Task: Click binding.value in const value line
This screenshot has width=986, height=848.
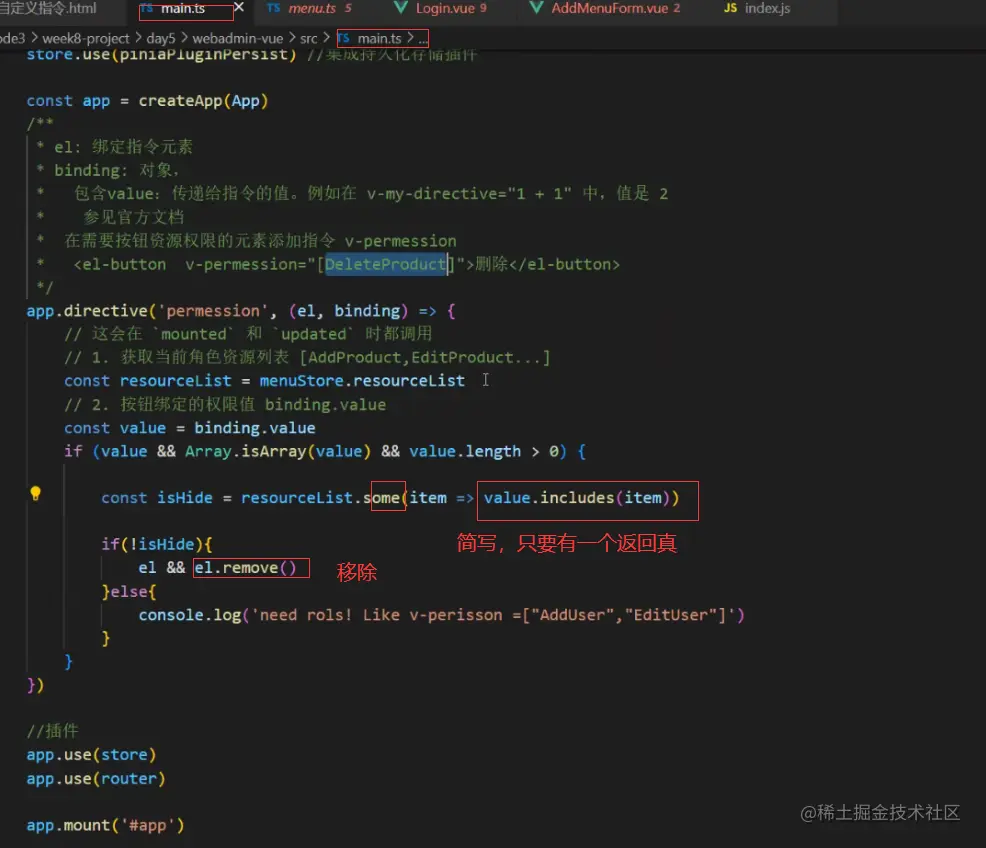Action: [x=255, y=428]
